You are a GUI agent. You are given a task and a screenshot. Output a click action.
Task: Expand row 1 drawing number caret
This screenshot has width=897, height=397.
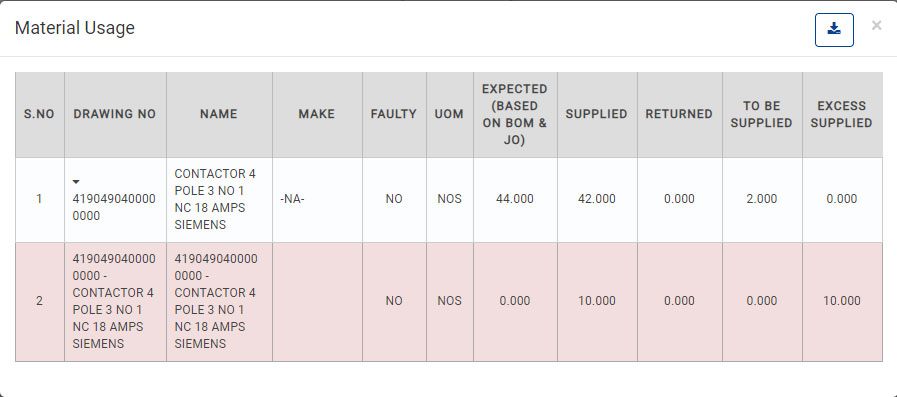[76, 182]
